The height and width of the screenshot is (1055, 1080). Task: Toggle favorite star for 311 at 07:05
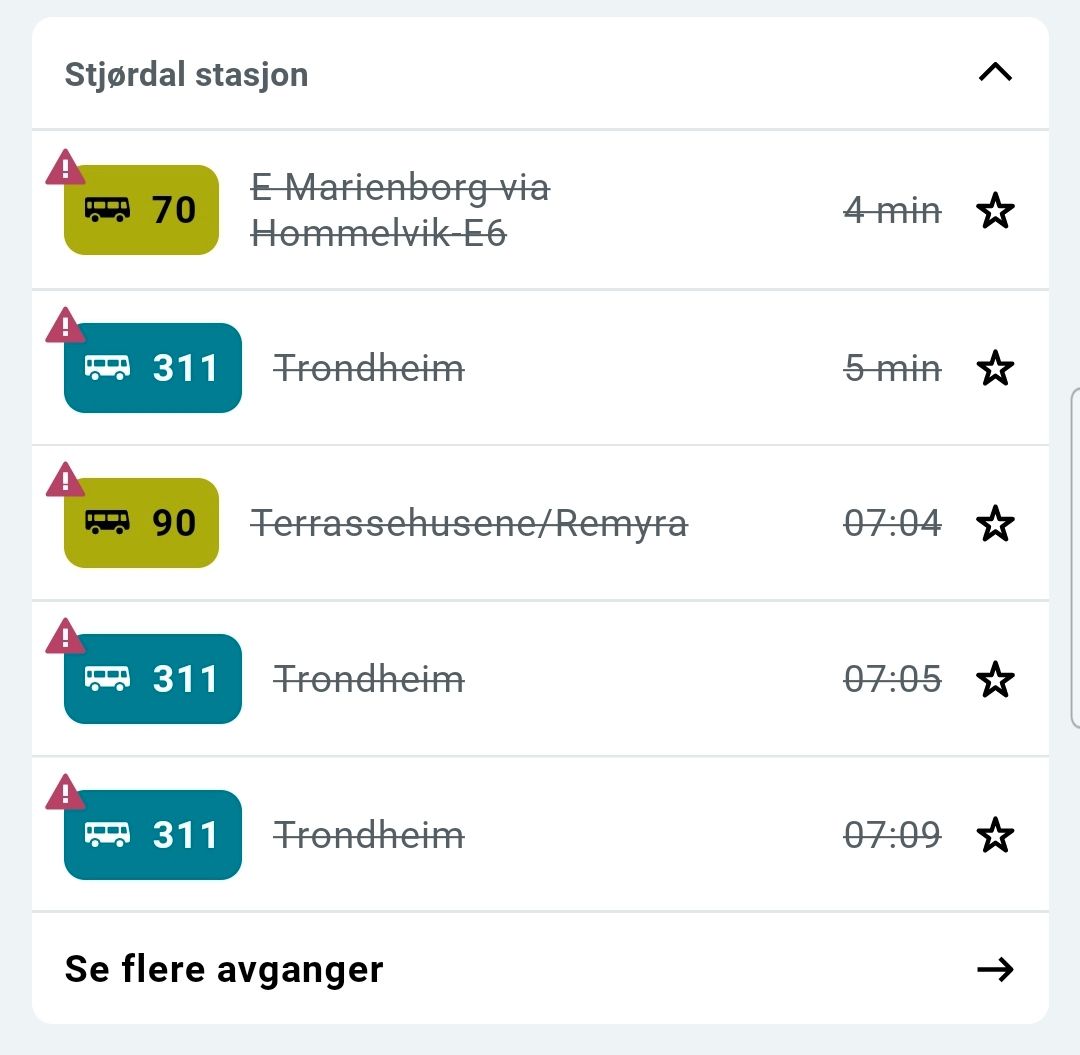995,680
